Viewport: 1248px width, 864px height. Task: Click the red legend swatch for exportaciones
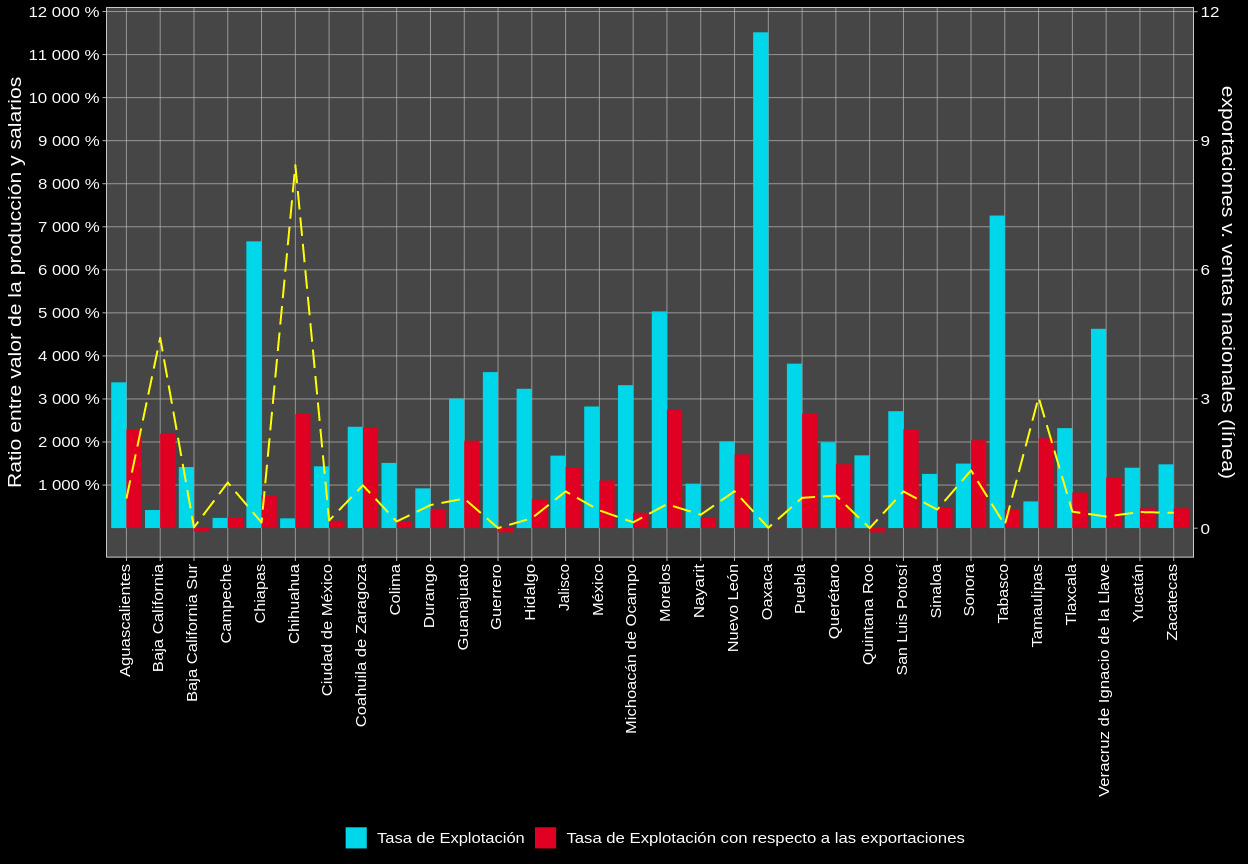[x=545, y=838]
